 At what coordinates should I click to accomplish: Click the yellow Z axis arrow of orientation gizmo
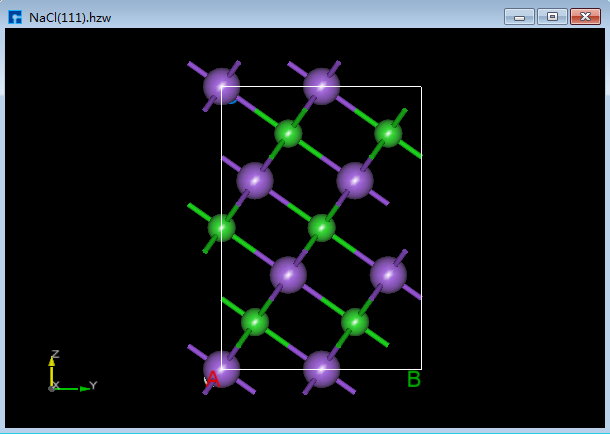pos(51,371)
